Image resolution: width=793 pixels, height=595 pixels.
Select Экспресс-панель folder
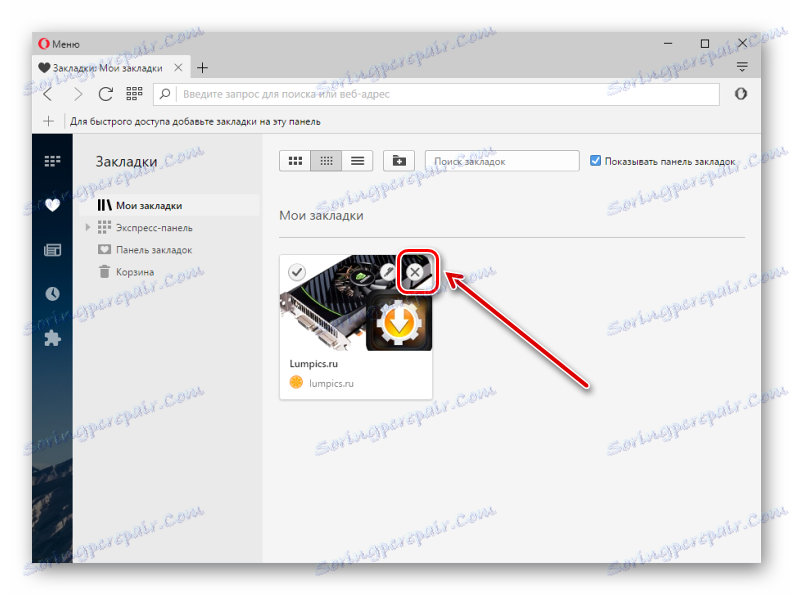point(154,228)
